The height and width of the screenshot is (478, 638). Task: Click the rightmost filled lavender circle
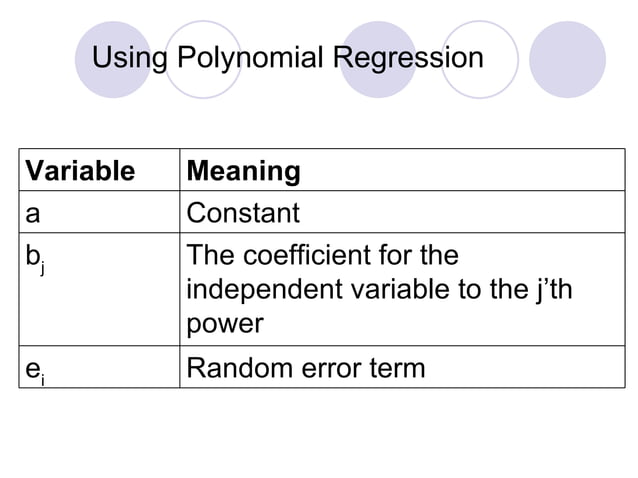pyautogui.click(x=567, y=59)
